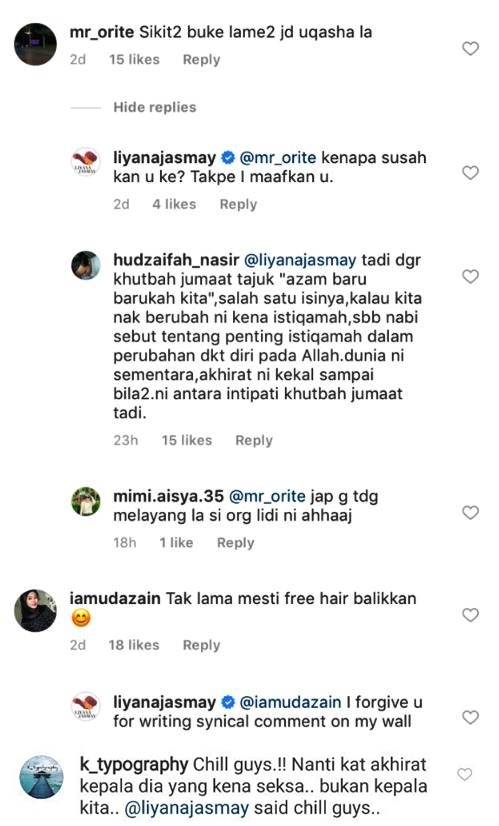Open hudzaifah_nasir's username link
This screenshot has height=826, width=499.
176,260
